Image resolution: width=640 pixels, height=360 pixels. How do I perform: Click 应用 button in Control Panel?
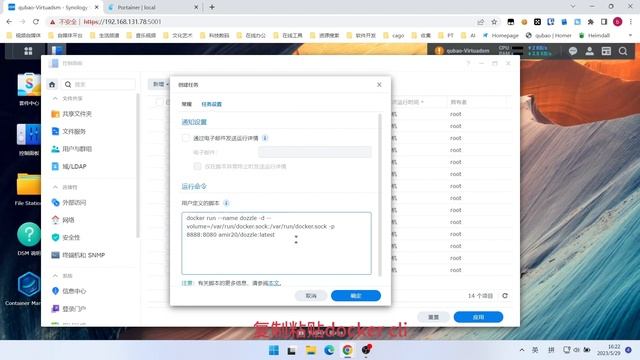[x=478, y=317]
